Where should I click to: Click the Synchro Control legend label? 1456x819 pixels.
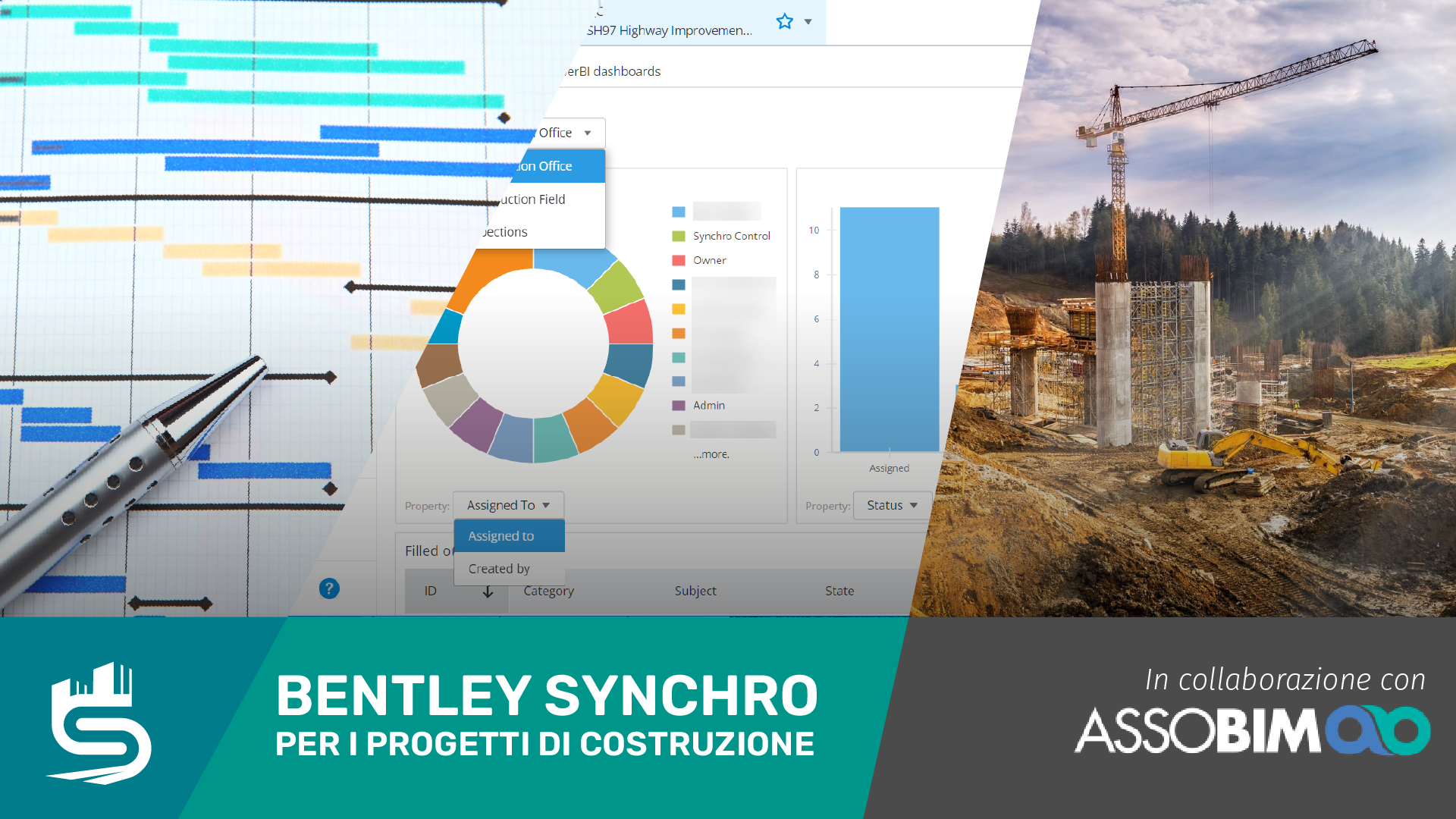point(731,236)
